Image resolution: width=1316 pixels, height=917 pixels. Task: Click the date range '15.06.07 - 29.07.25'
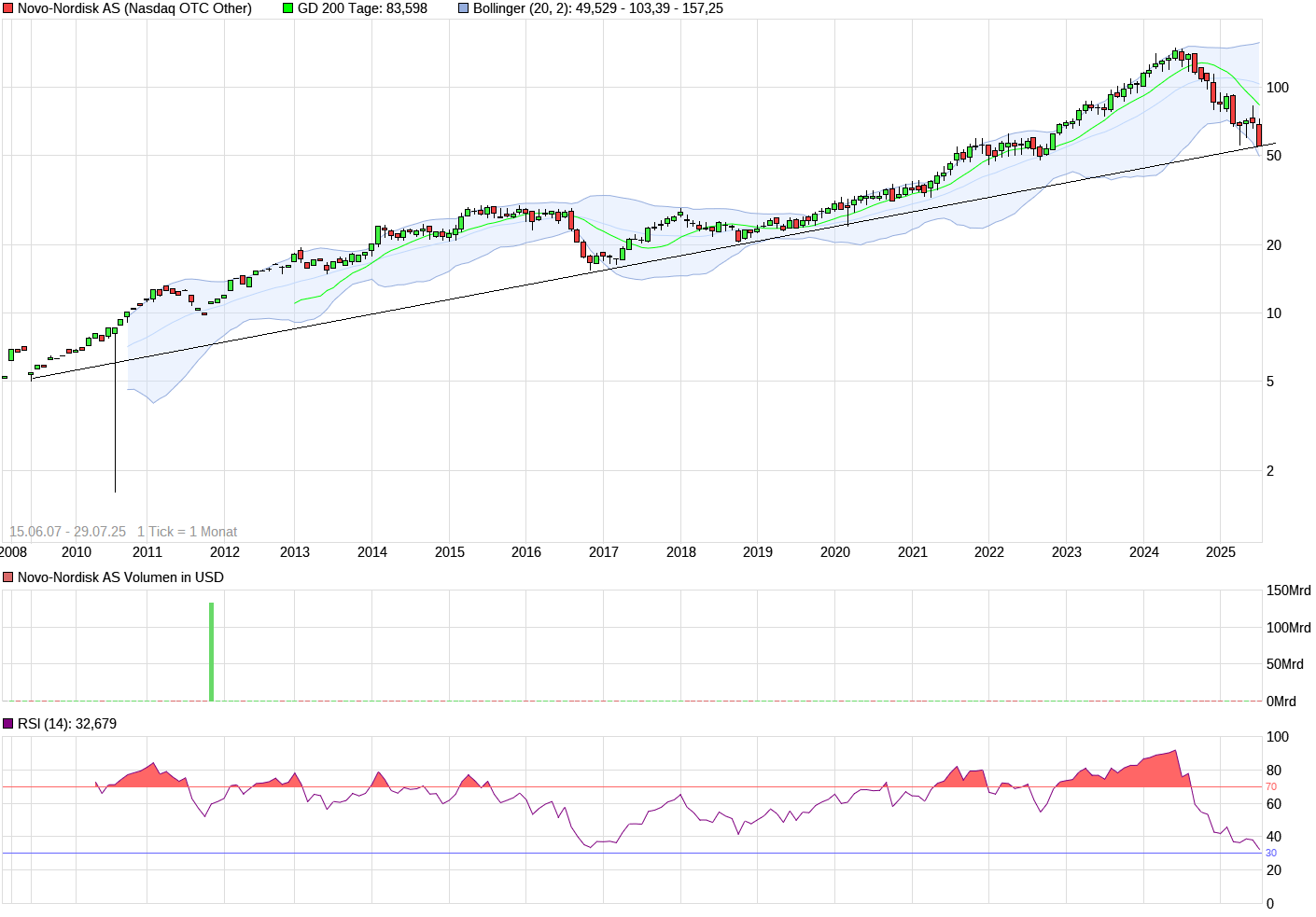[67, 532]
